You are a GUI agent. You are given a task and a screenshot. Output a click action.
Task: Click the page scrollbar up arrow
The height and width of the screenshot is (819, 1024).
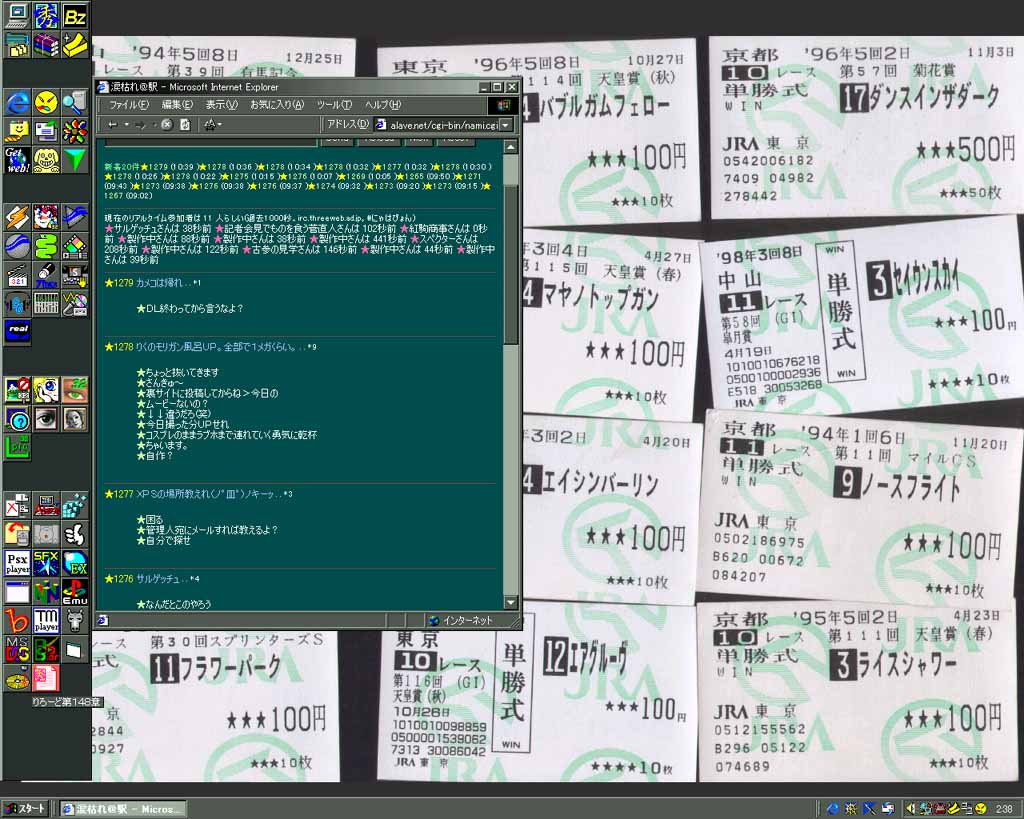[511, 146]
